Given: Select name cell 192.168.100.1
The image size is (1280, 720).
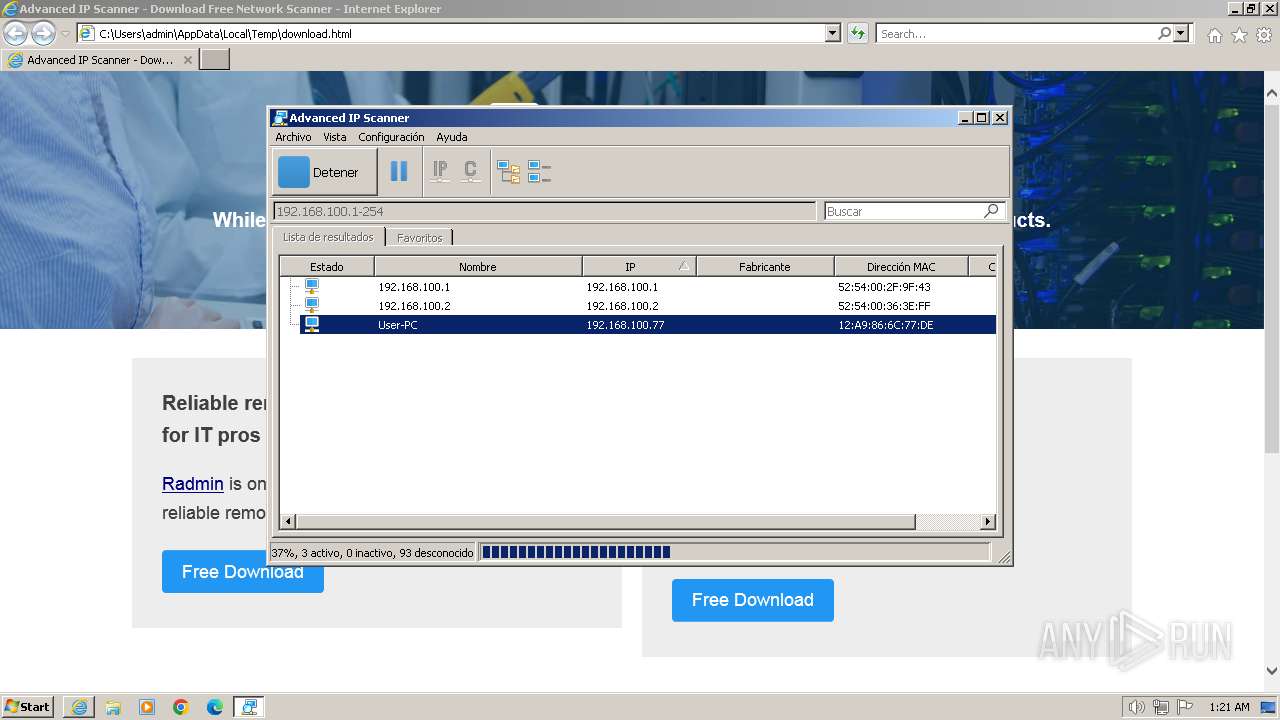Looking at the screenshot, I should coord(414,287).
